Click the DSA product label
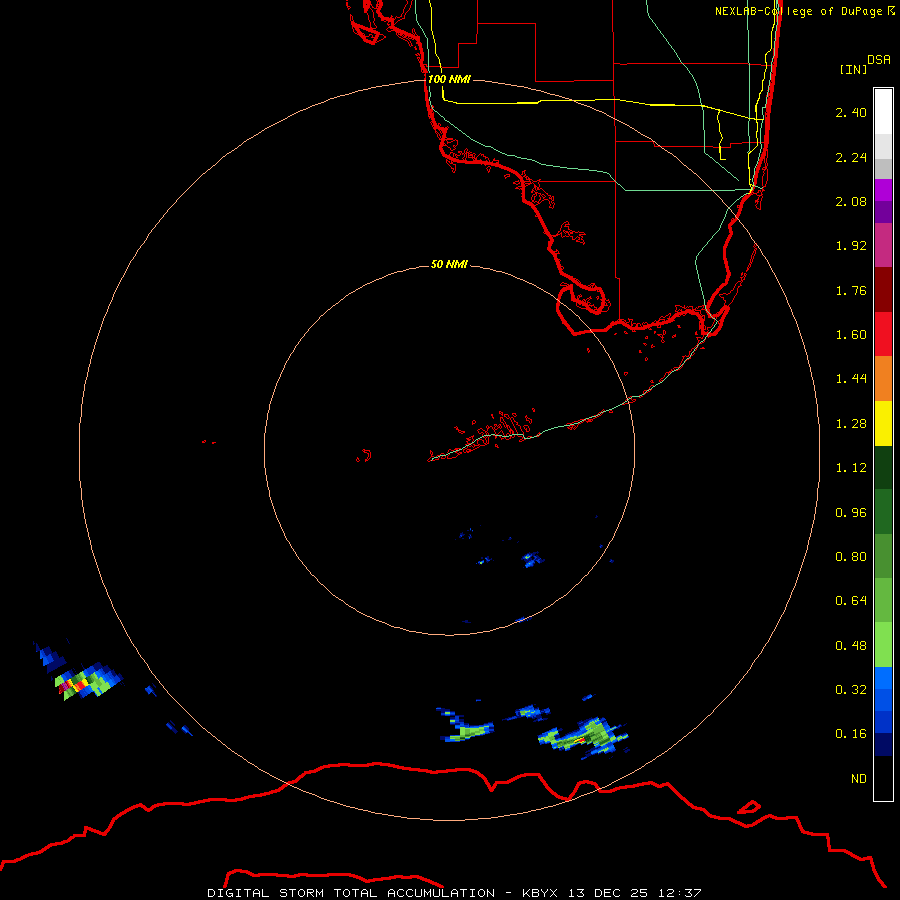Screen dimensions: 900x900 879,60
